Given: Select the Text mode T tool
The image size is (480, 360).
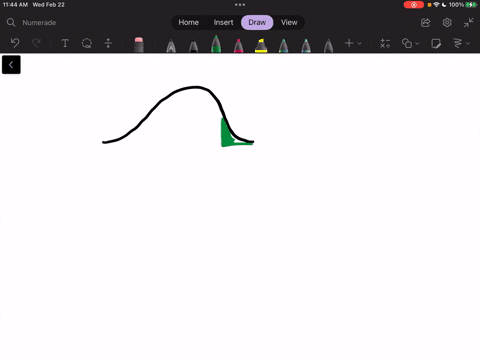Looking at the screenshot, I should click(x=65, y=43).
